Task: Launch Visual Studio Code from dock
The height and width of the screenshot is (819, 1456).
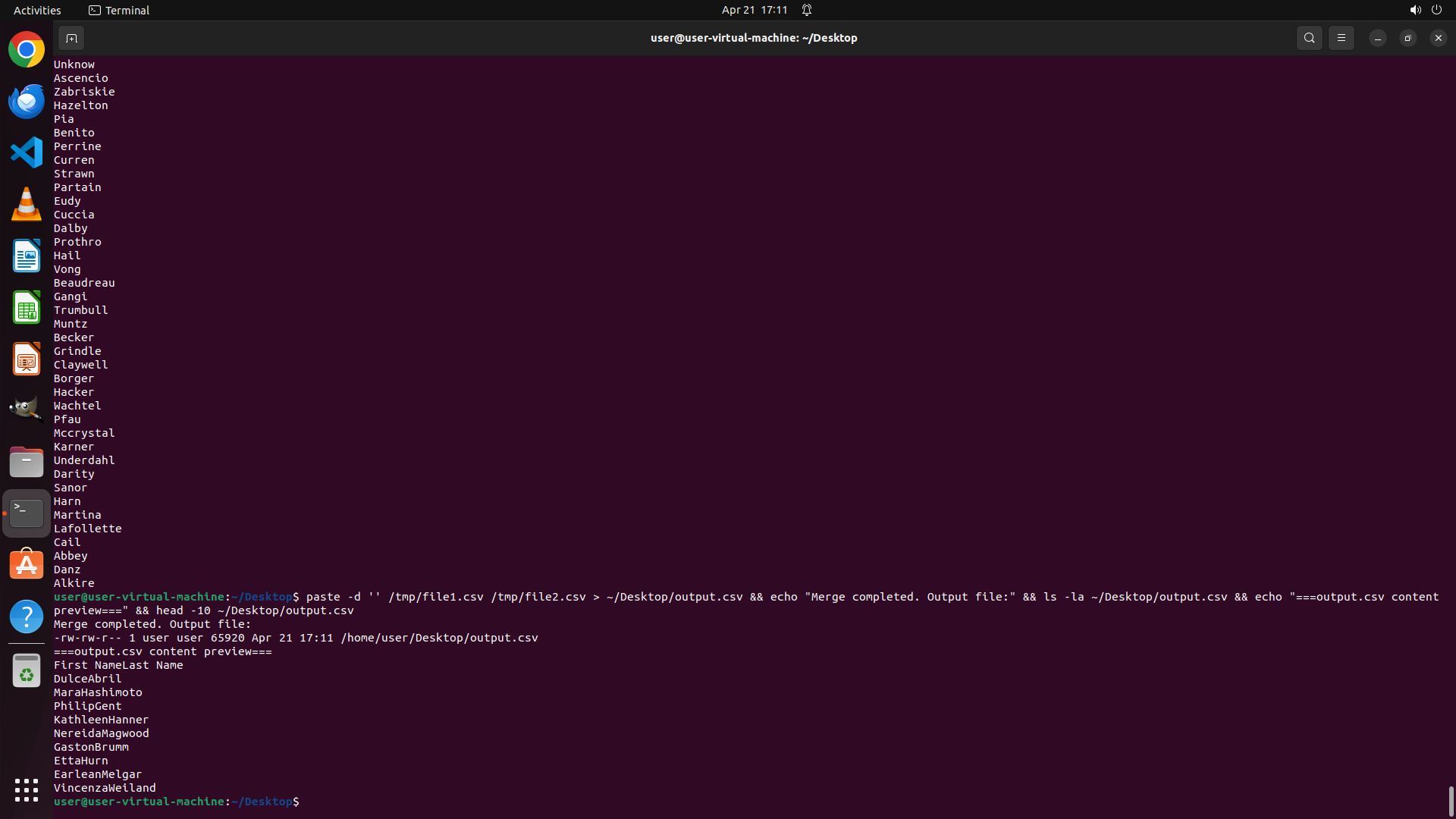Action: (27, 152)
